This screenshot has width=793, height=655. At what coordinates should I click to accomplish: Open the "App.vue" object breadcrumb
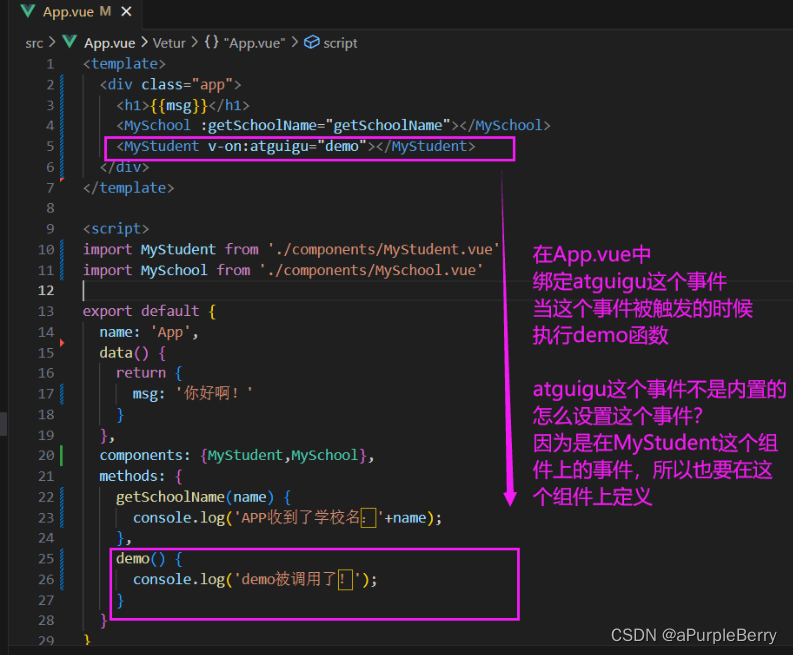coord(254,43)
